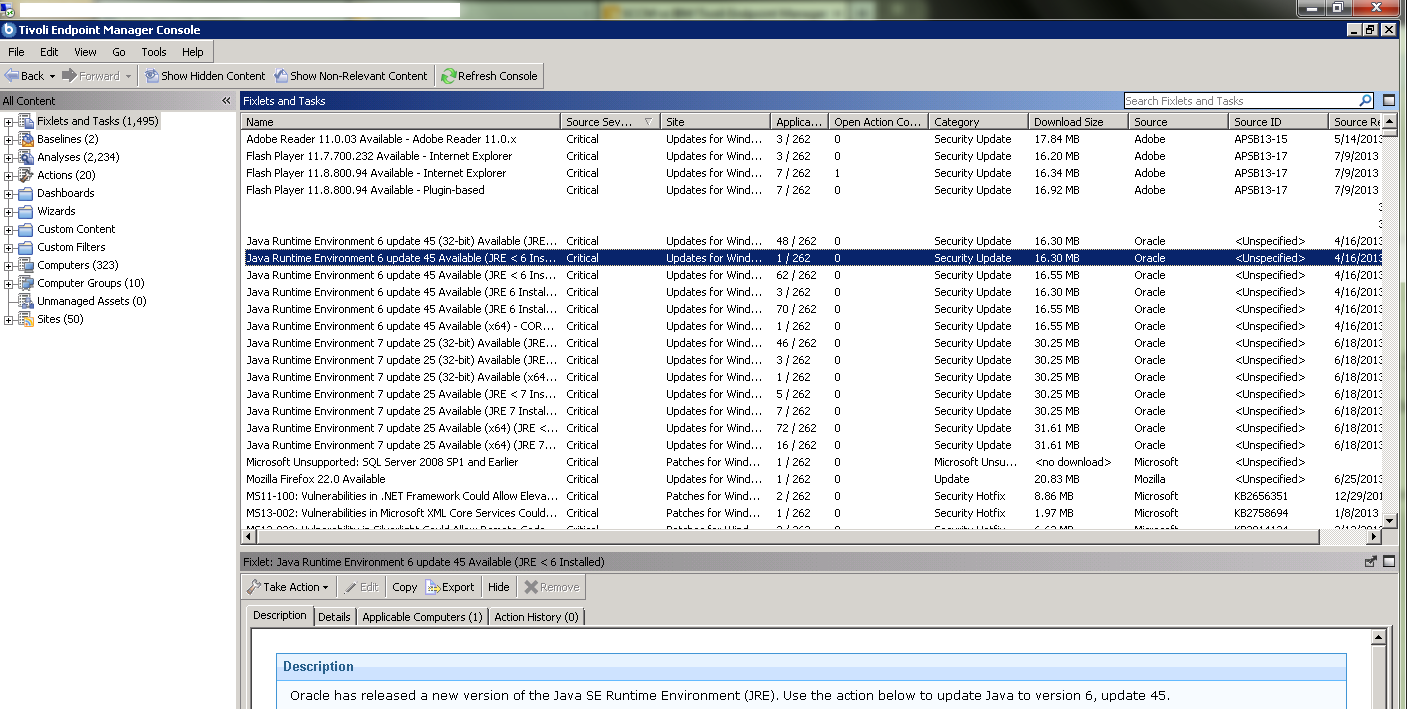This screenshot has height=709, width=1407.
Task: Click the detach-window icon on the Fixlet panel
Action: tap(1370, 561)
